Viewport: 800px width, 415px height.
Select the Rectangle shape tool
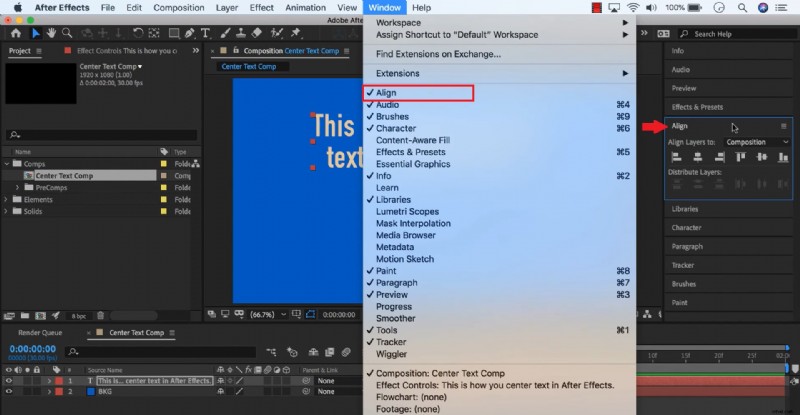click(174, 33)
